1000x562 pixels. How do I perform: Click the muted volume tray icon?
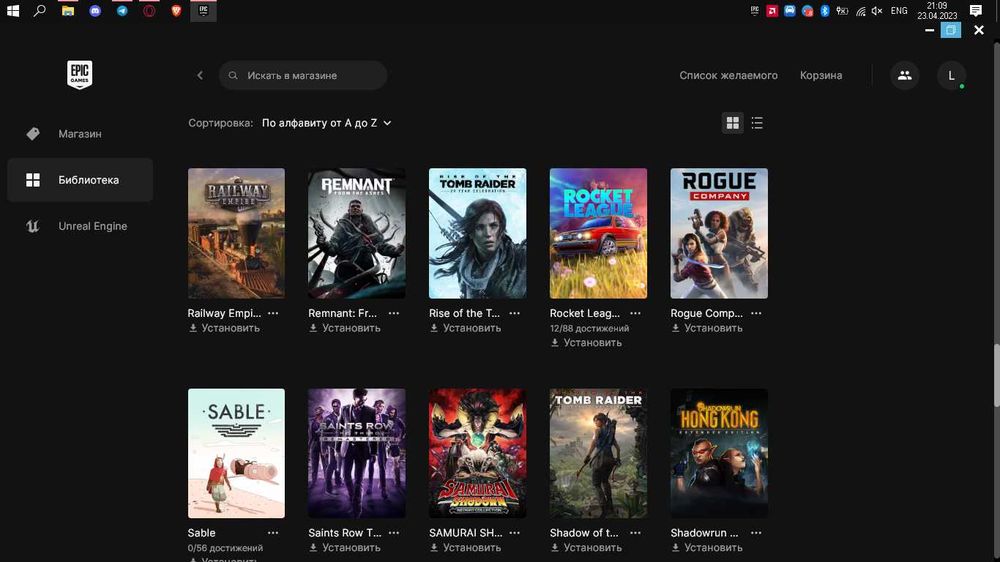click(878, 10)
